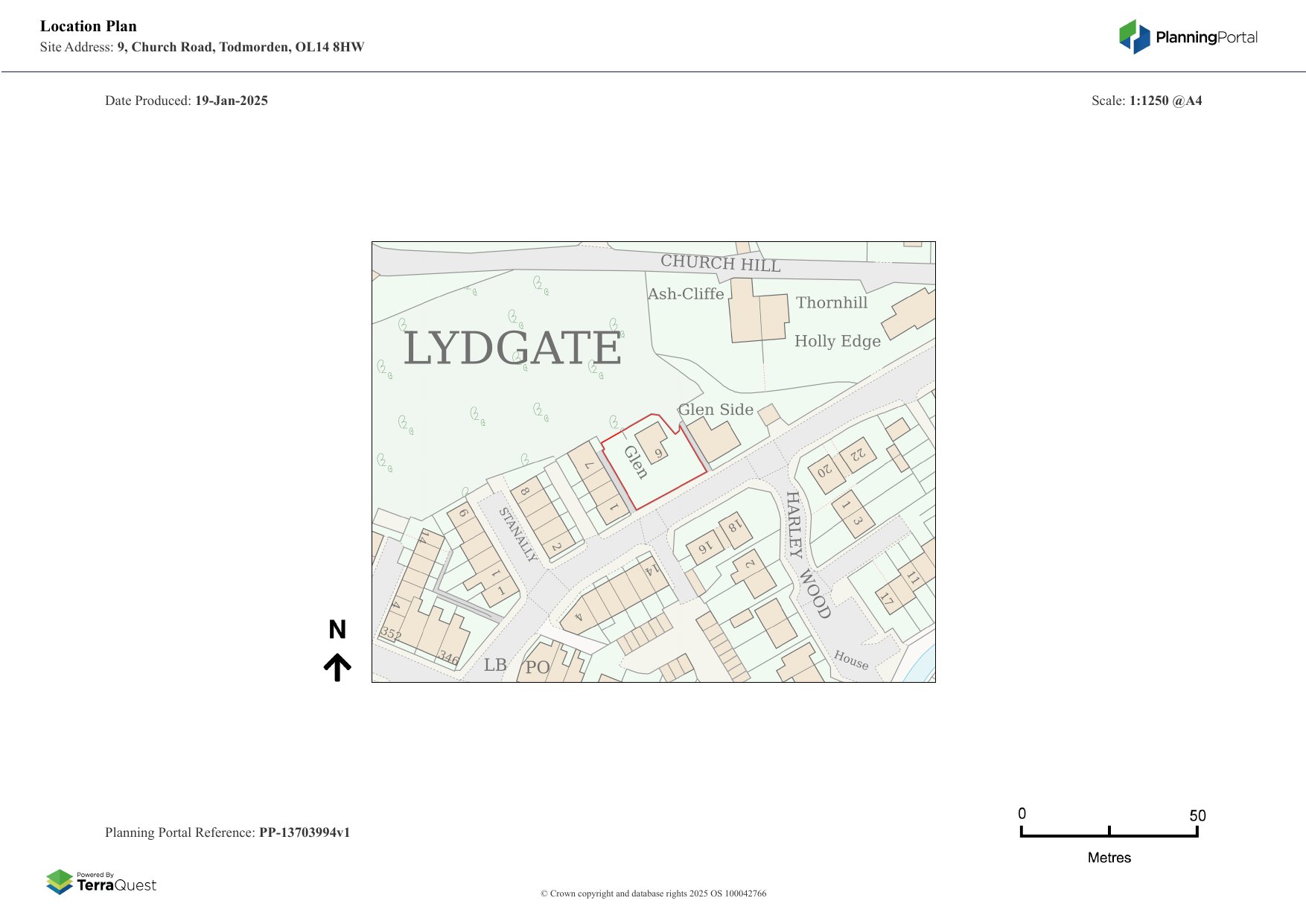Viewport: 1306px width, 924px height.
Task: Click the scale 1:1250 @A4 text
Action: pos(1165,101)
